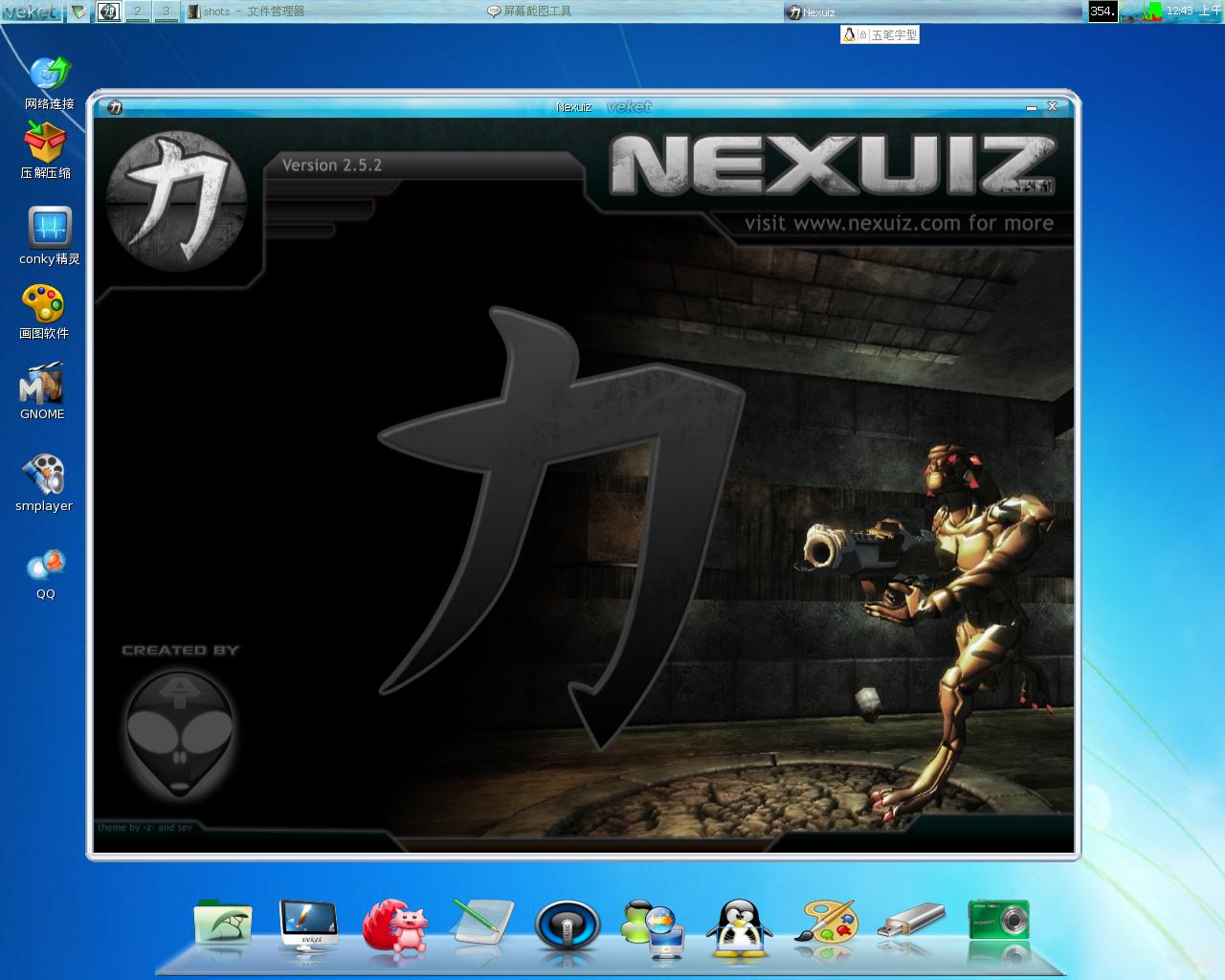Switch to virtual desktop 1 in pager
Image resolution: width=1225 pixels, height=980 pixels.
108,11
